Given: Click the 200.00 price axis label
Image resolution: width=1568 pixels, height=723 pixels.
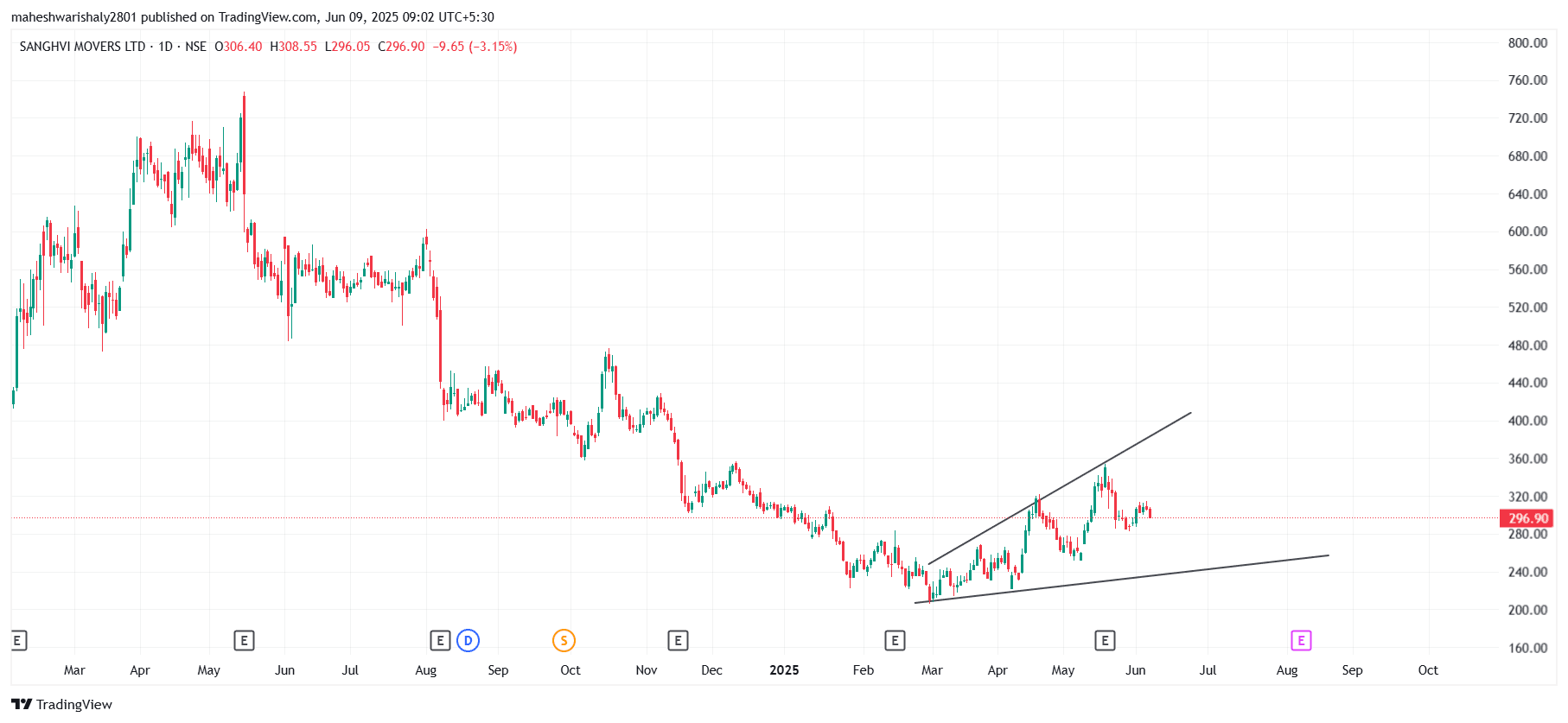Looking at the screenshot, I should [1527, 610].
